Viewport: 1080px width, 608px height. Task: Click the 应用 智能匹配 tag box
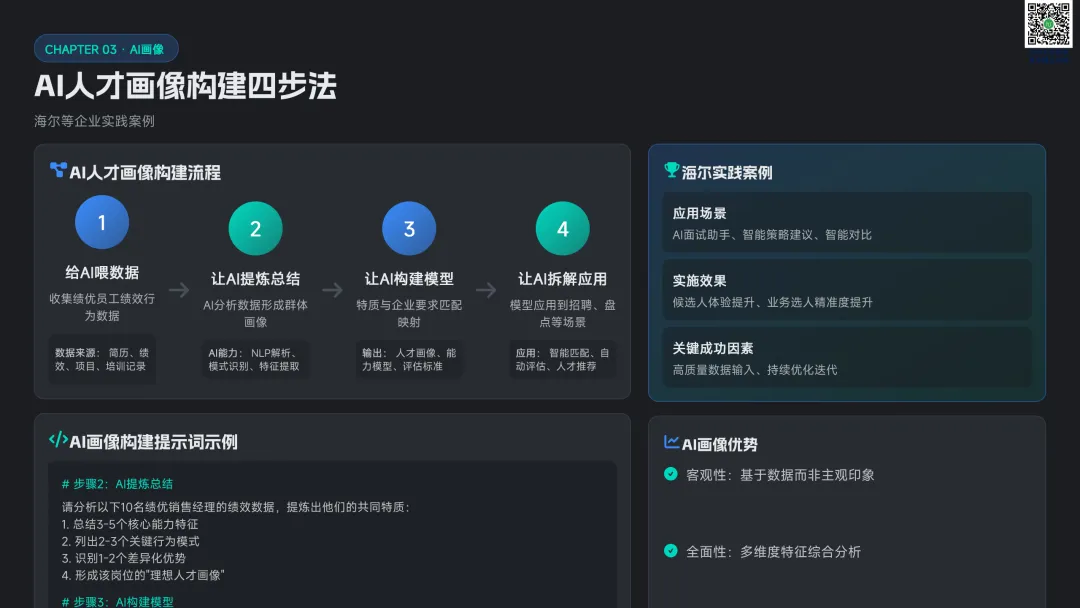563,359
